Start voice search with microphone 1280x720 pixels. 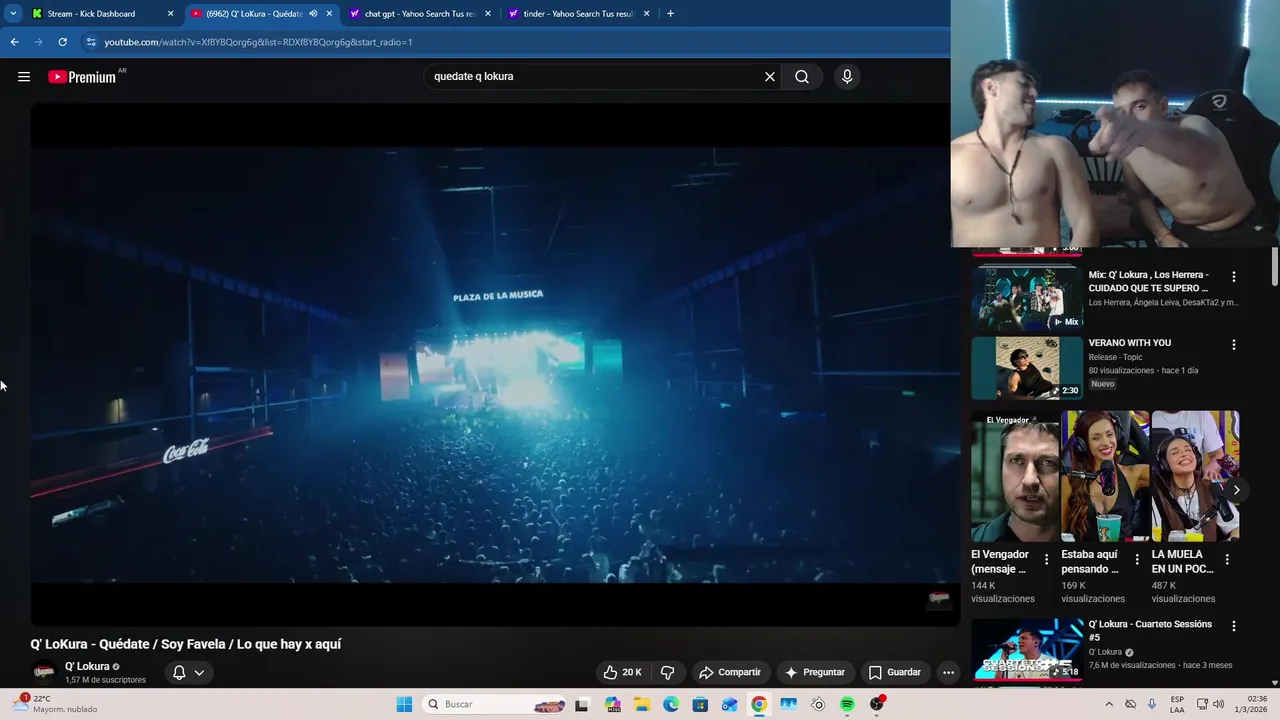(x=847, y=76)
